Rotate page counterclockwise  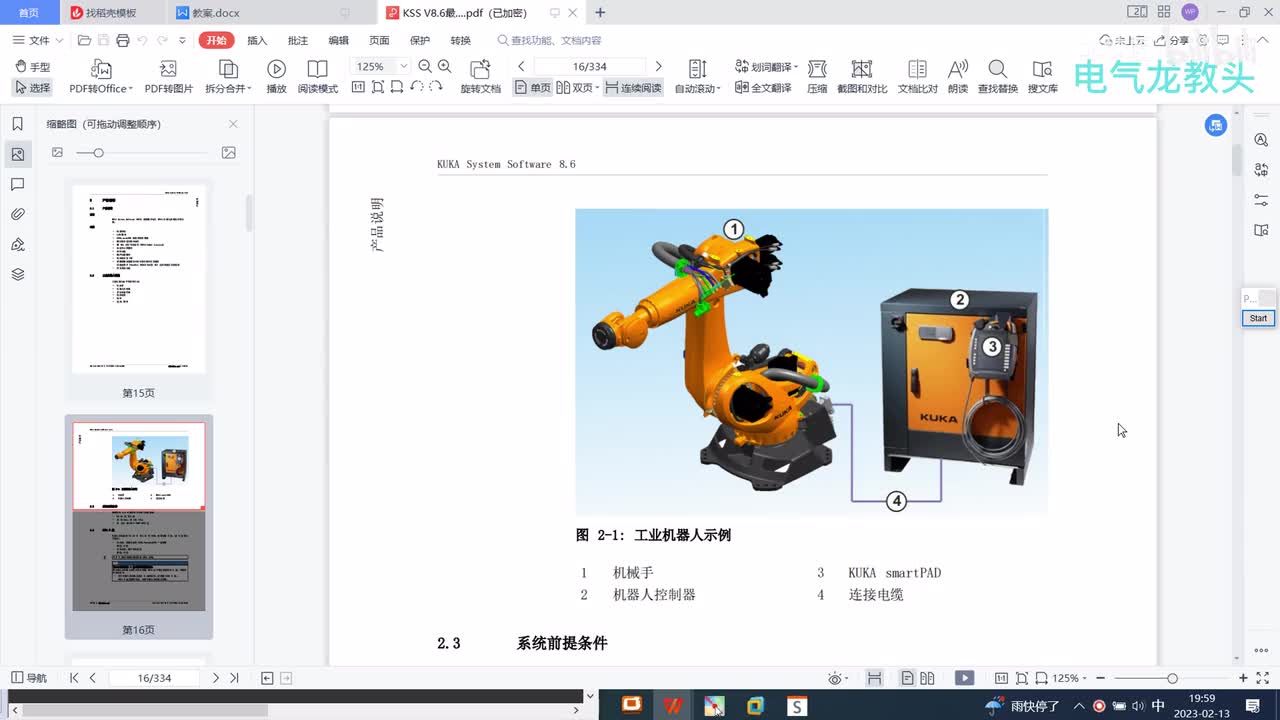416,88
